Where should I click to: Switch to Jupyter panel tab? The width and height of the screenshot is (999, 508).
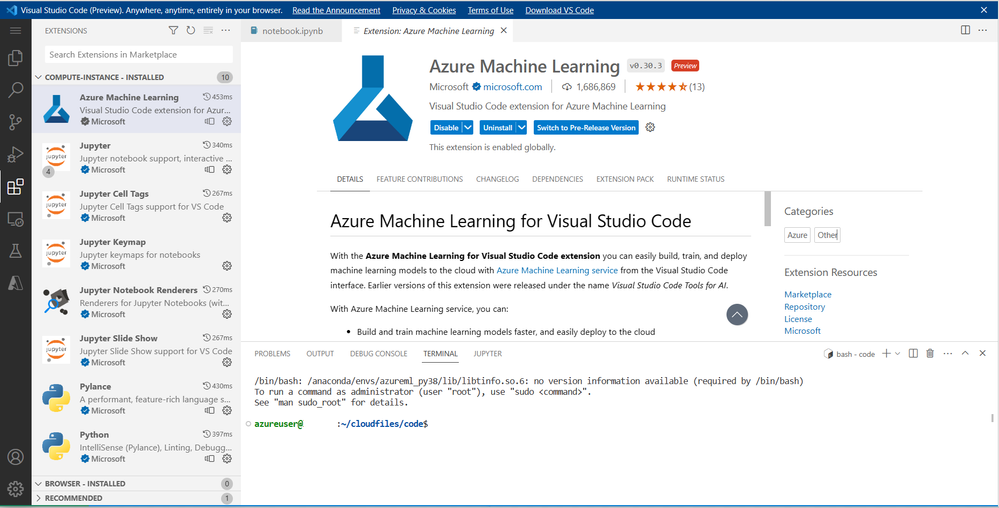coord(487,353)
